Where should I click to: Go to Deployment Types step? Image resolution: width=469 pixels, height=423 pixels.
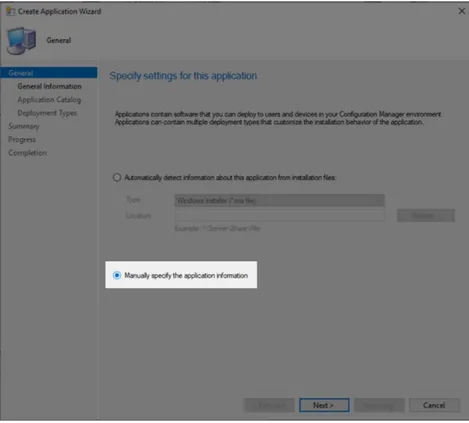[x=47, y=113]
